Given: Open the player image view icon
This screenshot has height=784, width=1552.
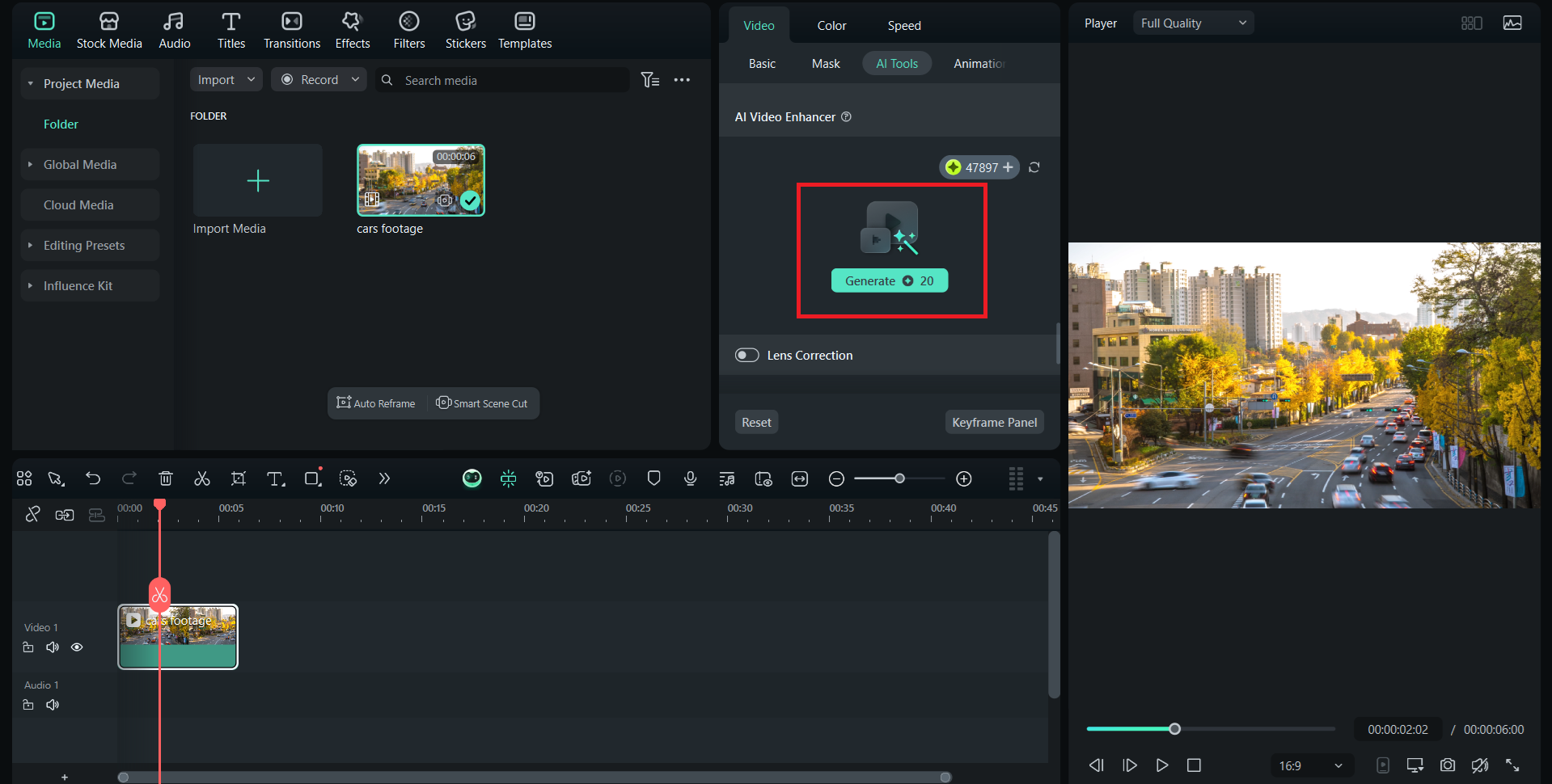Looking at the screenshot, I should coord(1512,23).
